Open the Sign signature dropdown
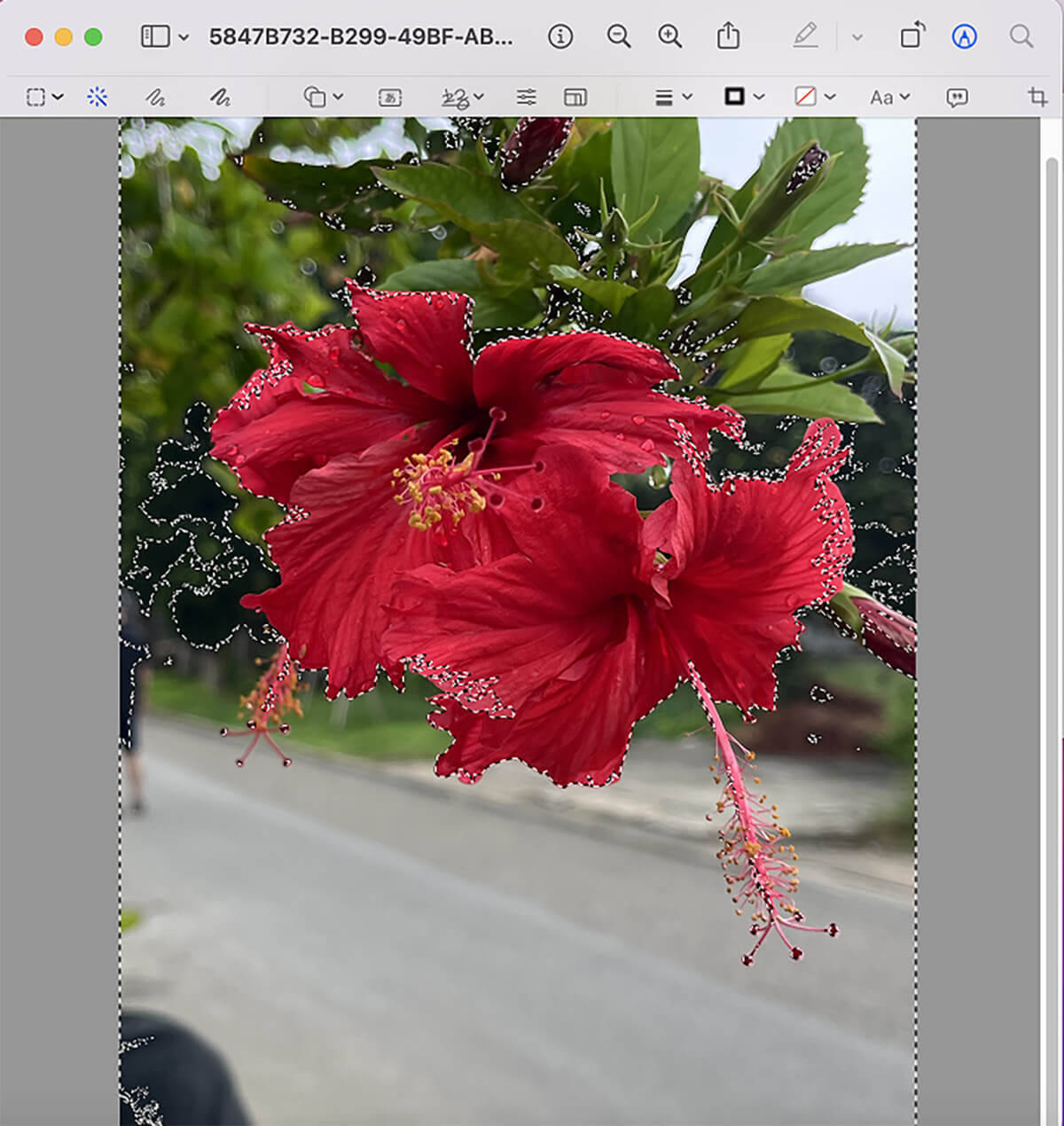The height and width of the screenshot is (1126, 1064). pos(462,98)
